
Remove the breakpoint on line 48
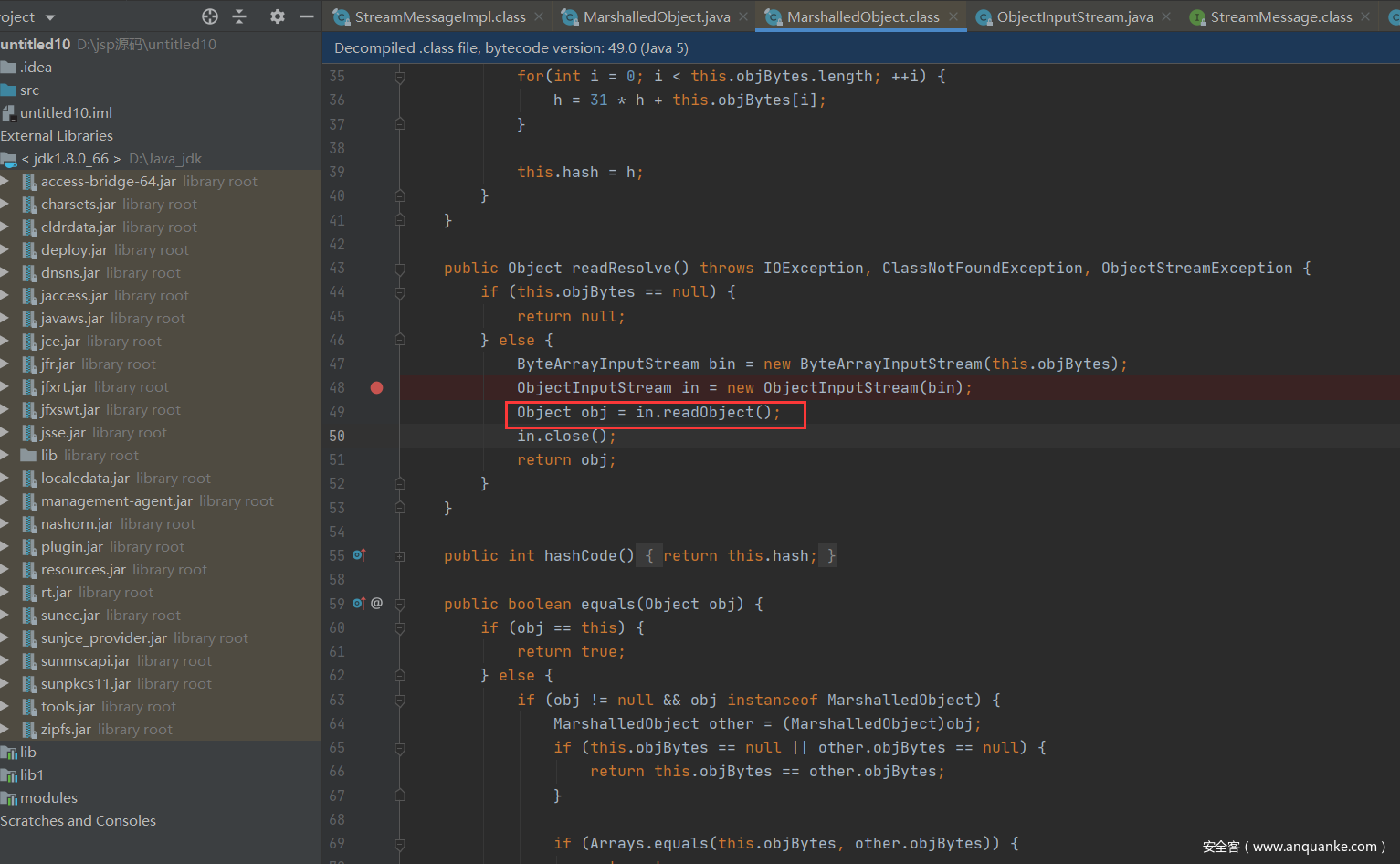point(376,387)
